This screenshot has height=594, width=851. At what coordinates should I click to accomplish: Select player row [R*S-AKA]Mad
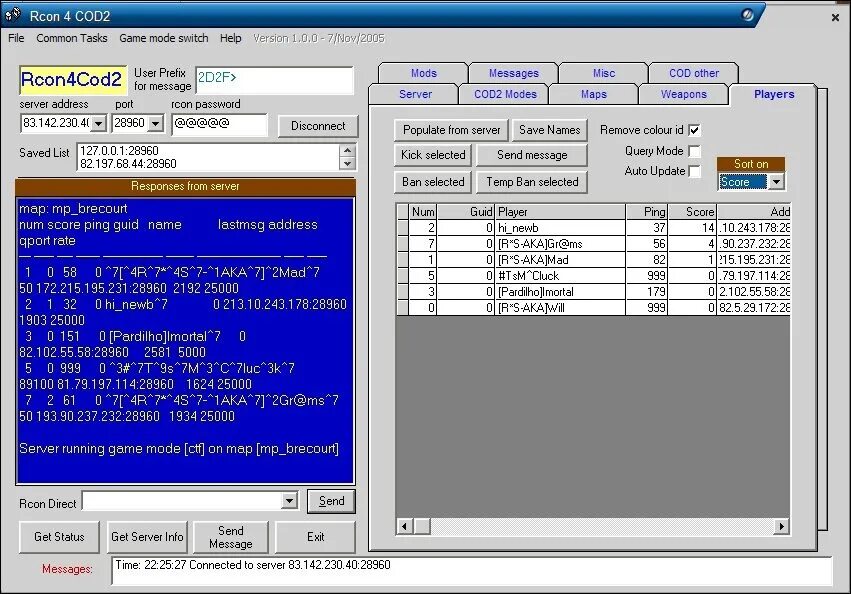[x=593, y=260]
